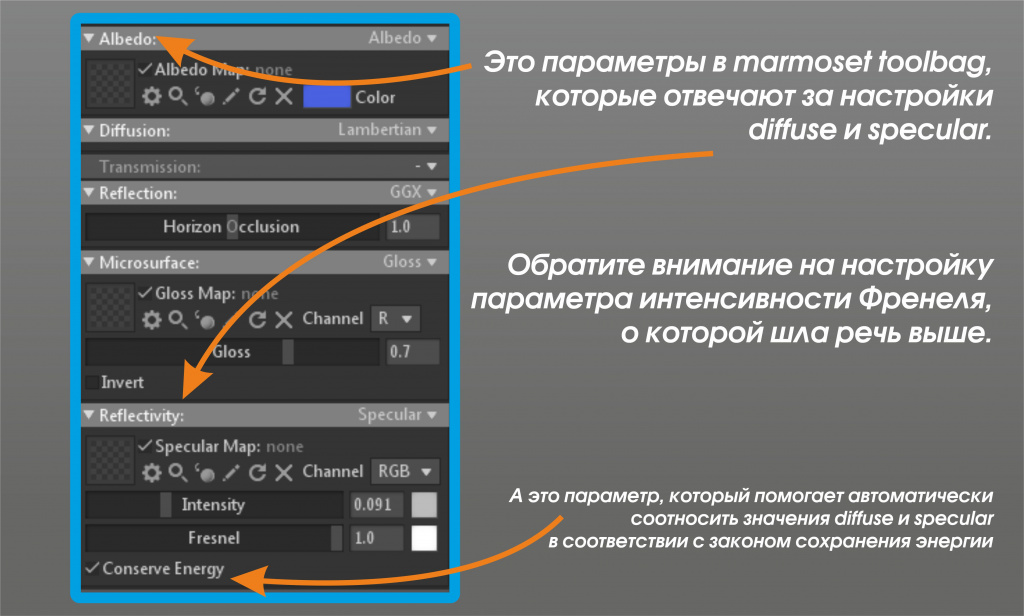Toggle the Albedo Map checkbox

[x=145, y=69]
